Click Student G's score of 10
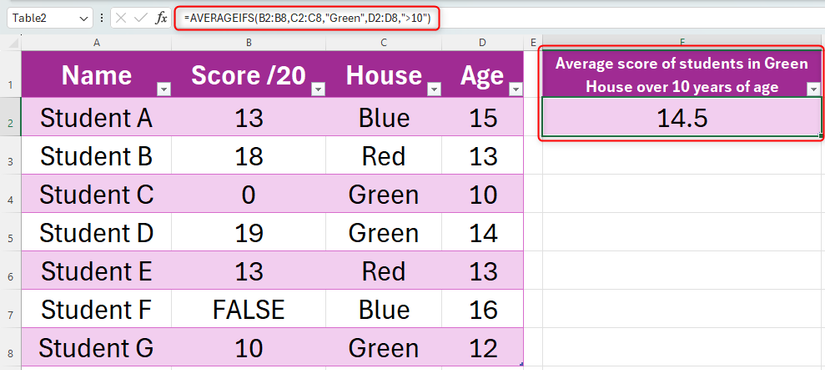The height and width of the screenshot is (370, 825). [249, 348]
